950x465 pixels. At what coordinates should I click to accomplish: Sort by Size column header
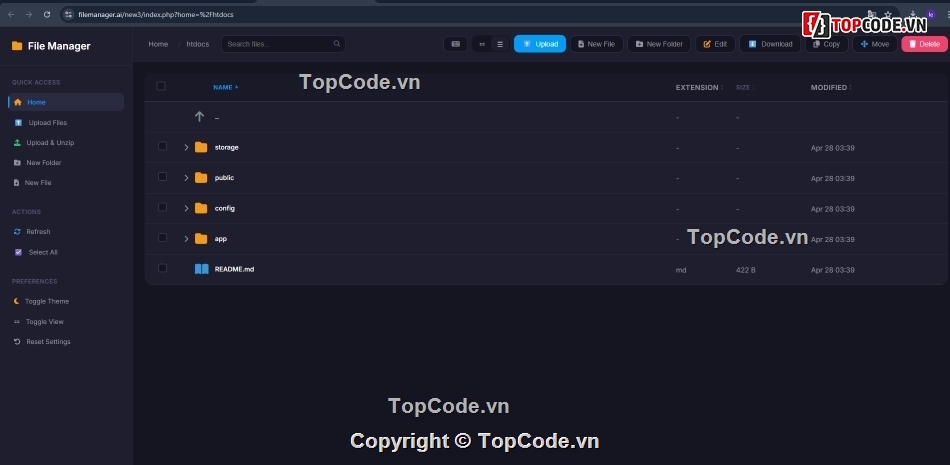click(x=745, y=87)
